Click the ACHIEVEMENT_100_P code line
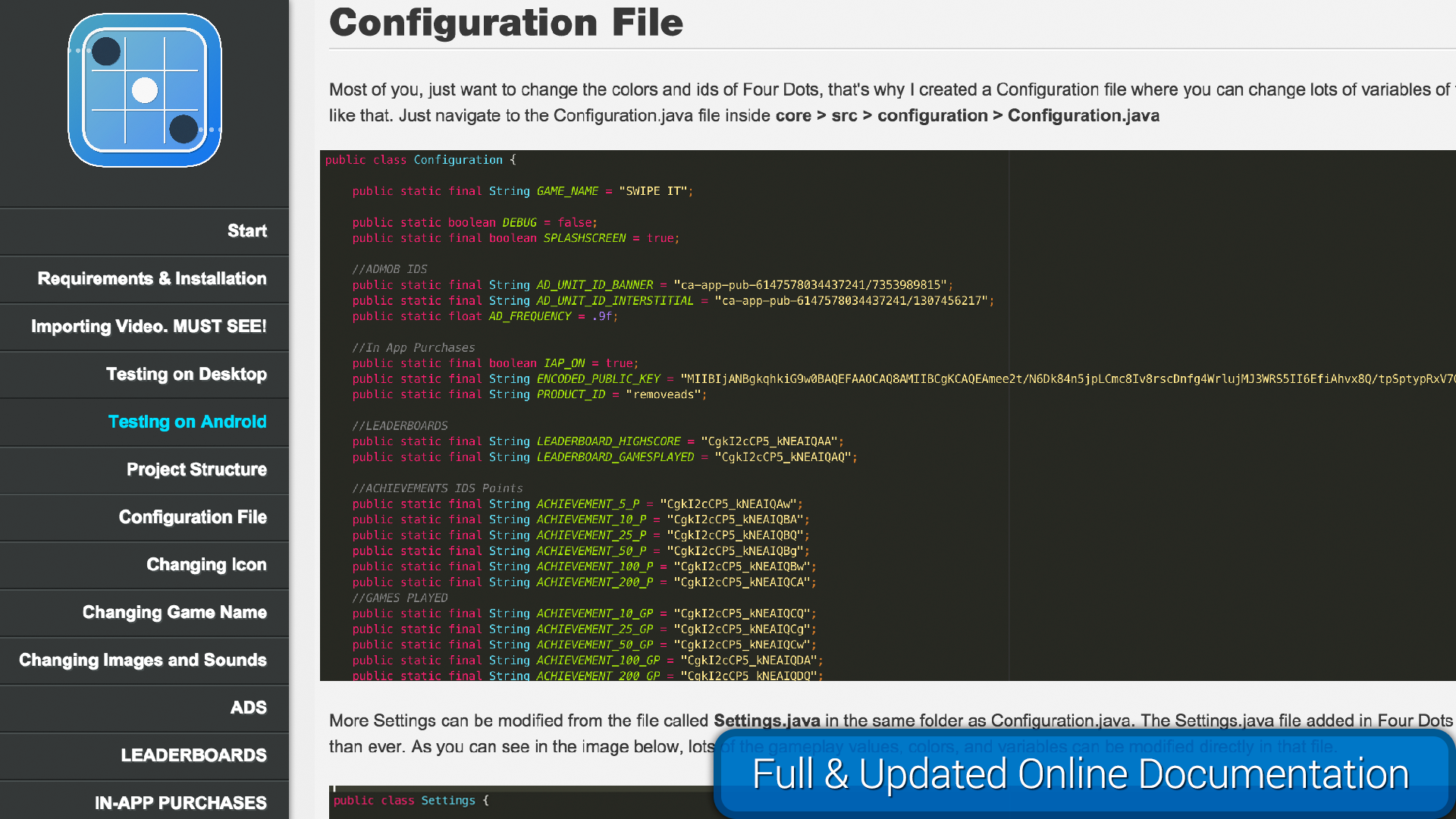Viewport: 1456px width, 819px height. coord(584,566)
